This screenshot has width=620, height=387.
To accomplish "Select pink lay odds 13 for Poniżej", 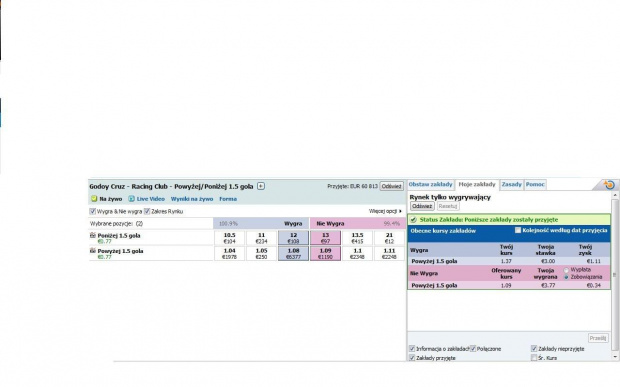I will click(325, 238).
